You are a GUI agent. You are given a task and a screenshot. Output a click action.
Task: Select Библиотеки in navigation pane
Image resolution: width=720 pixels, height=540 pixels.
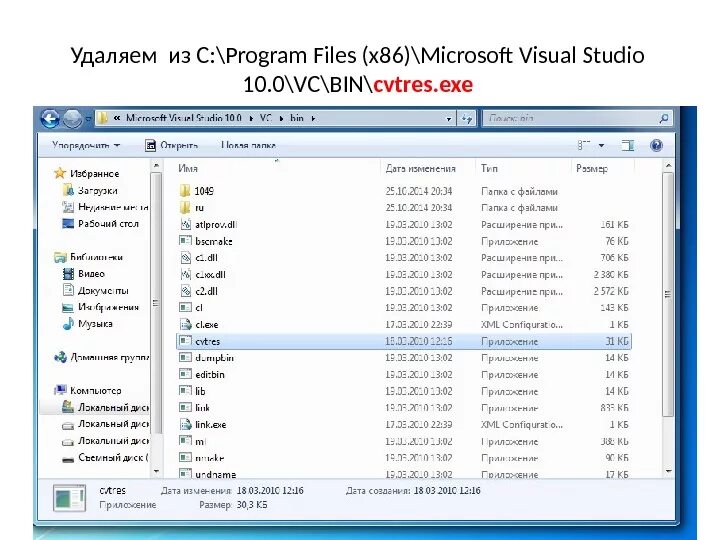coord(96,257)
